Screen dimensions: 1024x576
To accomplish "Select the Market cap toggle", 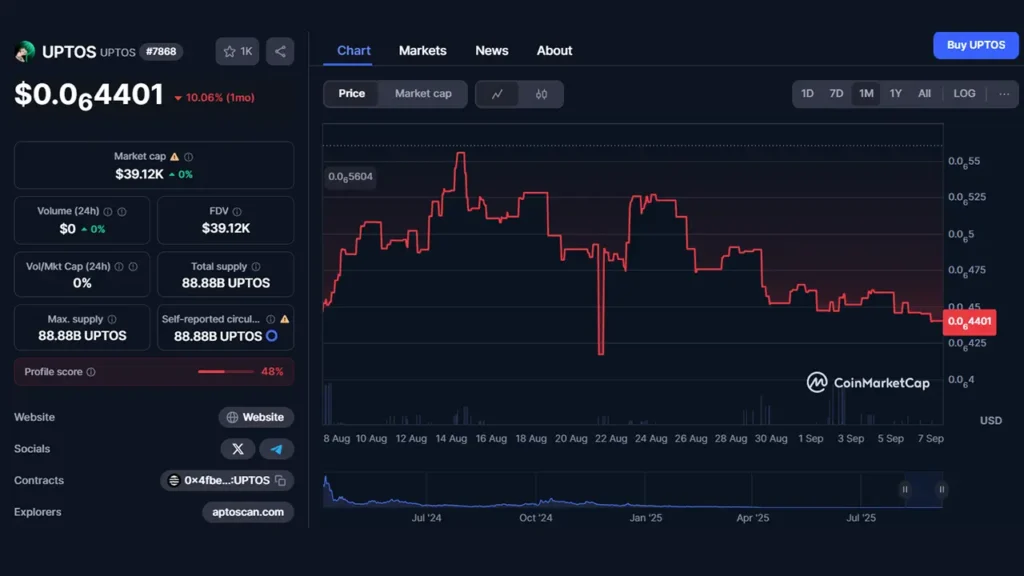I will coord(423,94).
